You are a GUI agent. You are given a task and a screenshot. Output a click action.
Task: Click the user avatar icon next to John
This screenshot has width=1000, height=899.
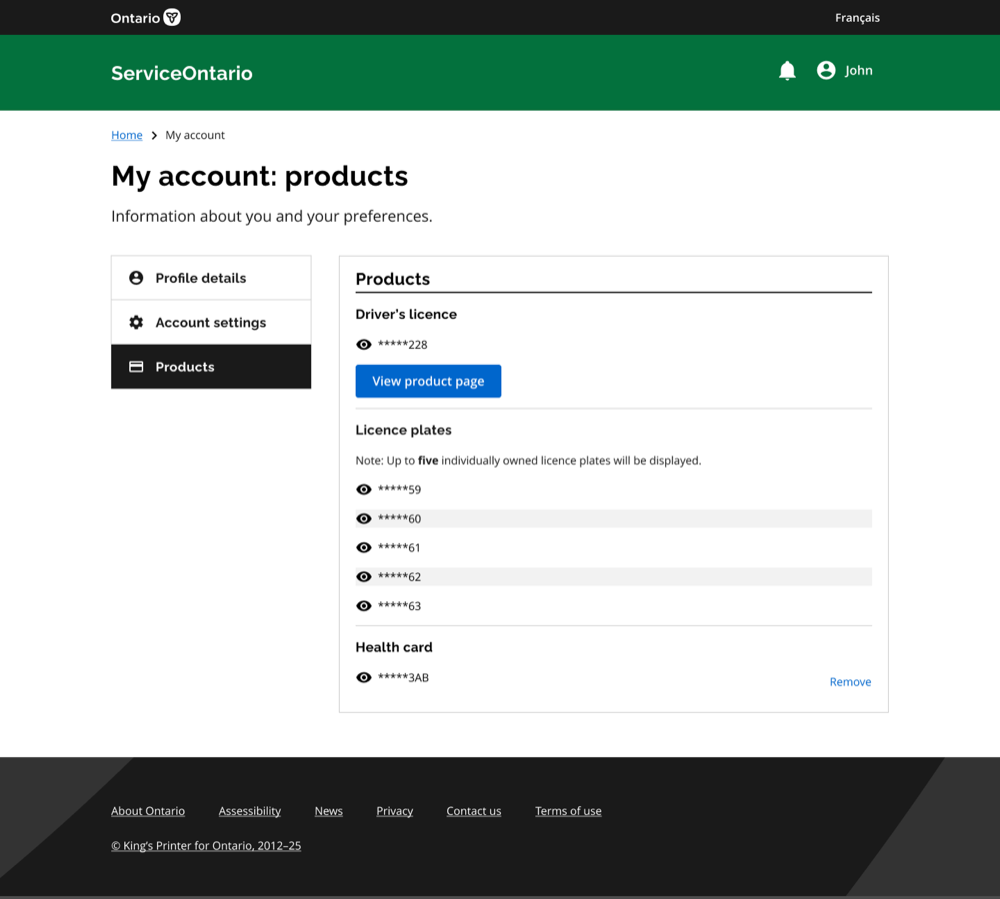pyautogui.click(x=826, y=70)
